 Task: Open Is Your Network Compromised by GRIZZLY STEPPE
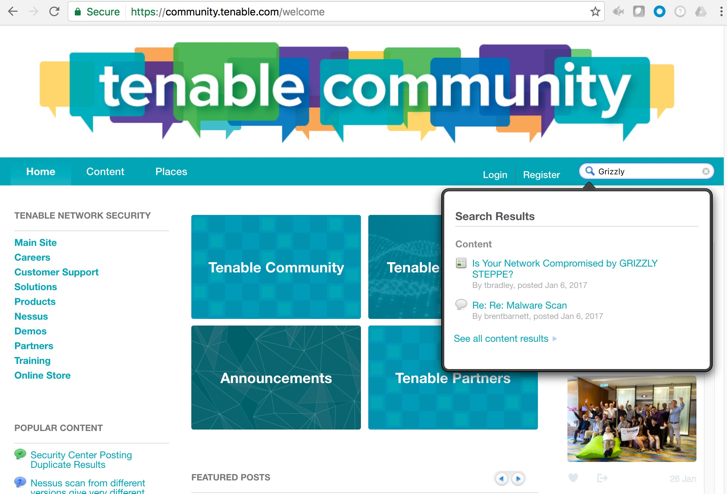pyautogui.click(x=565, y=269)
